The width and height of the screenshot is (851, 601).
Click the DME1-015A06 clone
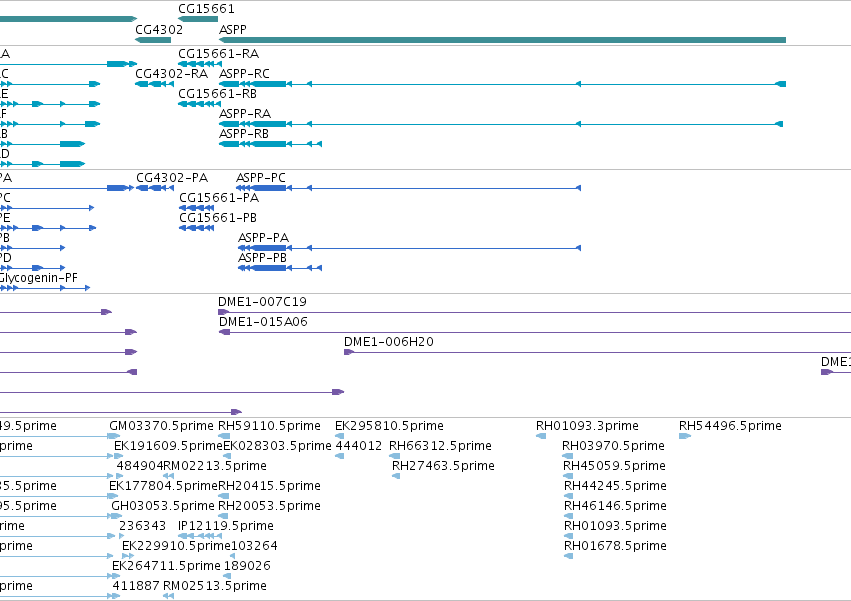coord(535,332)
